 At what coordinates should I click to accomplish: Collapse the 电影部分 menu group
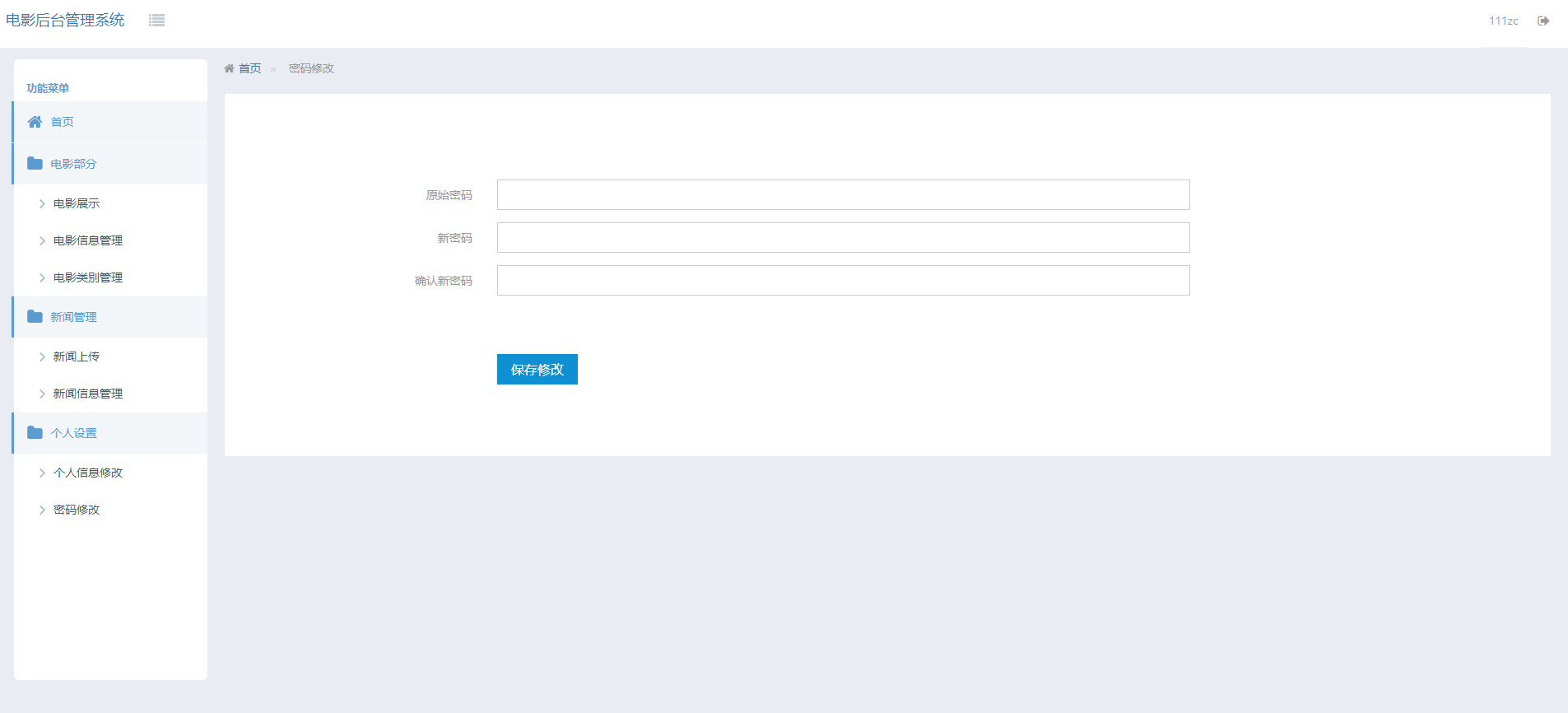click(x=110, y=164)
